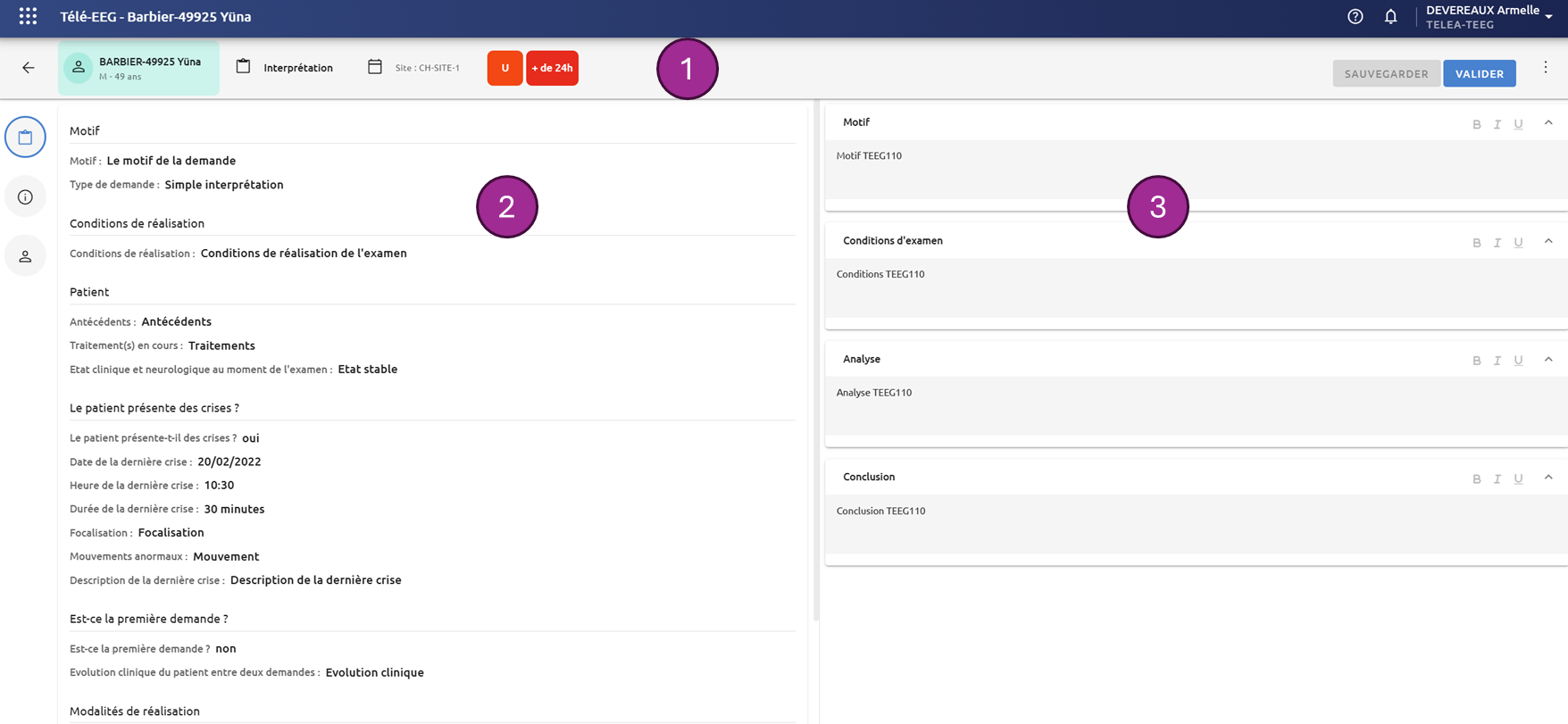
Task: Open the apps grid menu
Action: click(28, 16)
